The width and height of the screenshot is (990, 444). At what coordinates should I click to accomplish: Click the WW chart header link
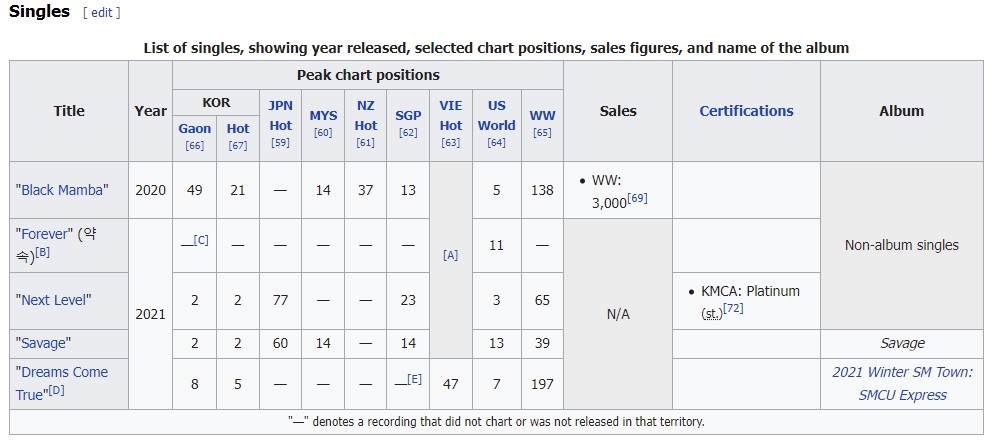542,116
